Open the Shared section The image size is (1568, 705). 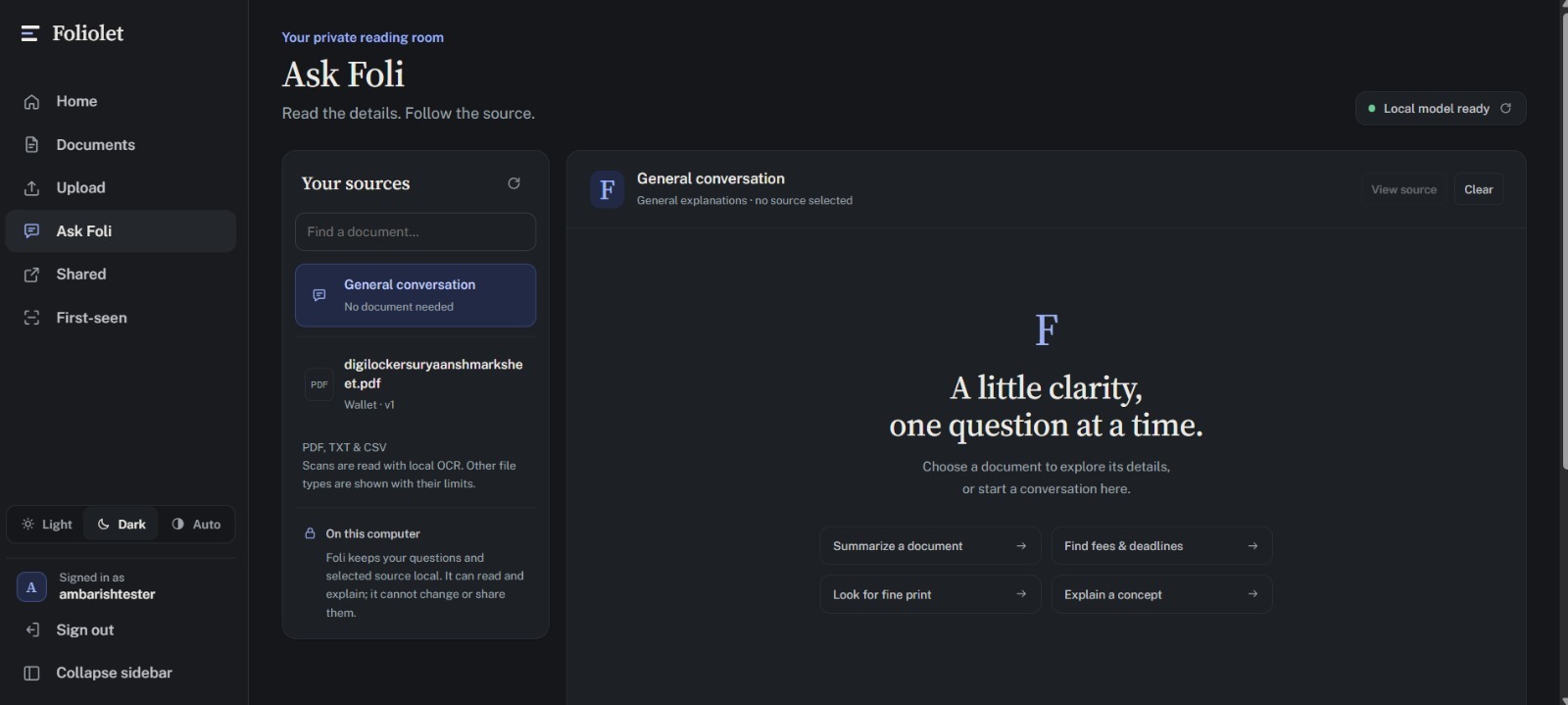point(121,275)
